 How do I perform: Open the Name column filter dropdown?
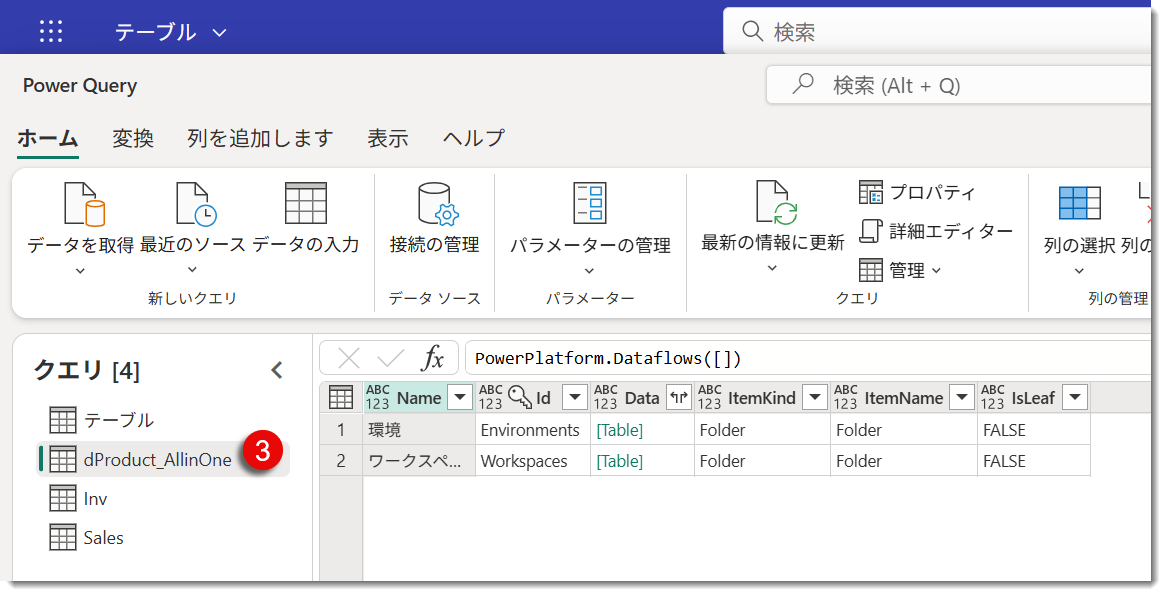[460, 397]
